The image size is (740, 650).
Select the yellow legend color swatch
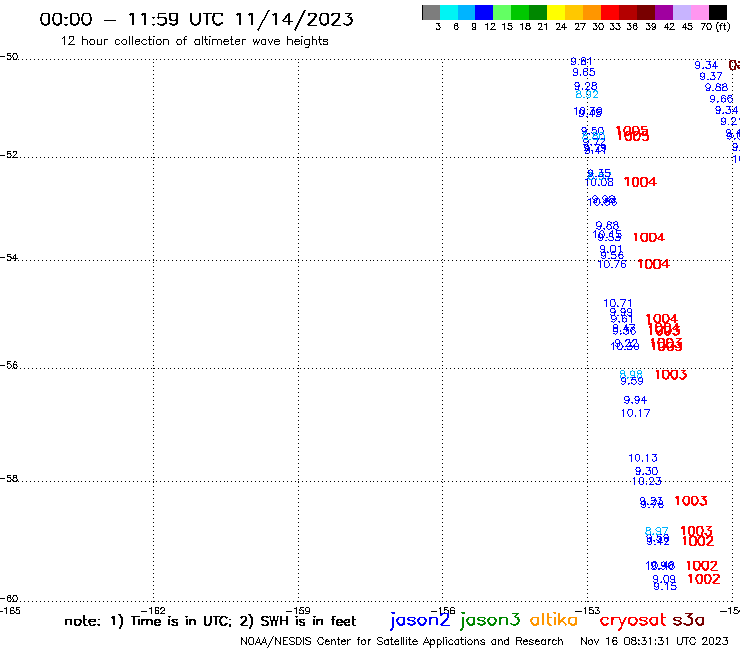click(x=556, y=12)
